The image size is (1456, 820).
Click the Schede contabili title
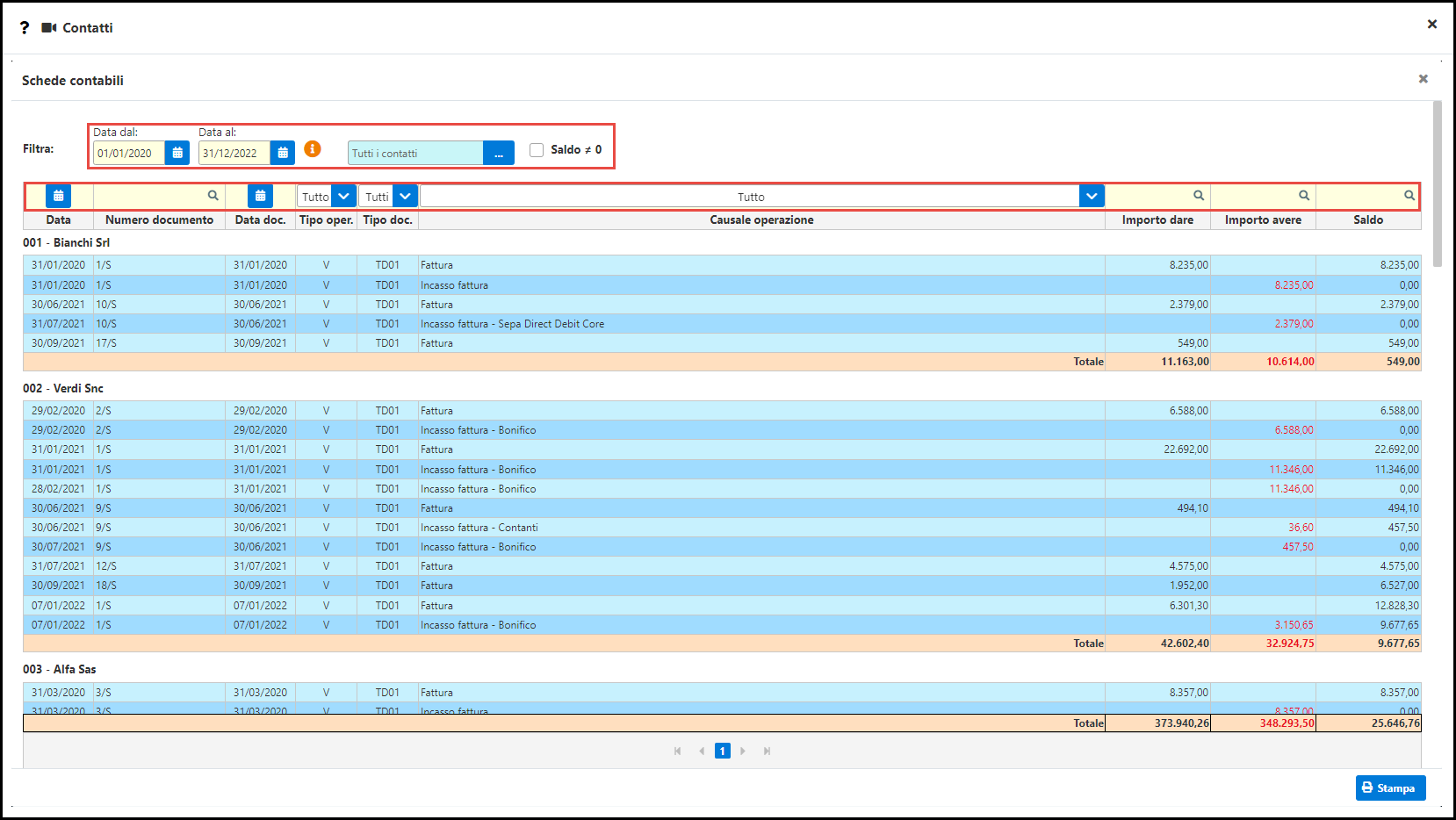click(x=73, y=81)
